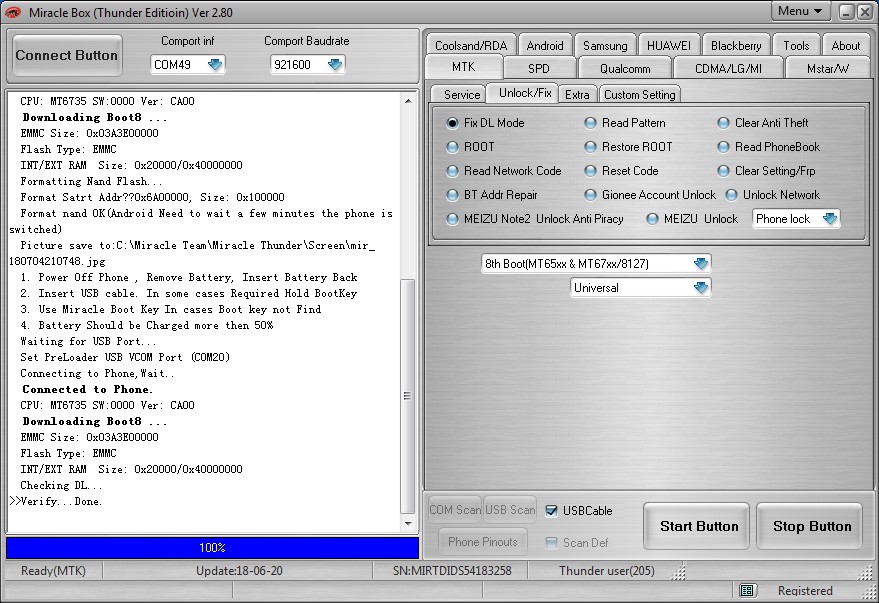Choose the Read Pattern radio button
Viewport: 879px width, 603px height.
pos(590,123)
